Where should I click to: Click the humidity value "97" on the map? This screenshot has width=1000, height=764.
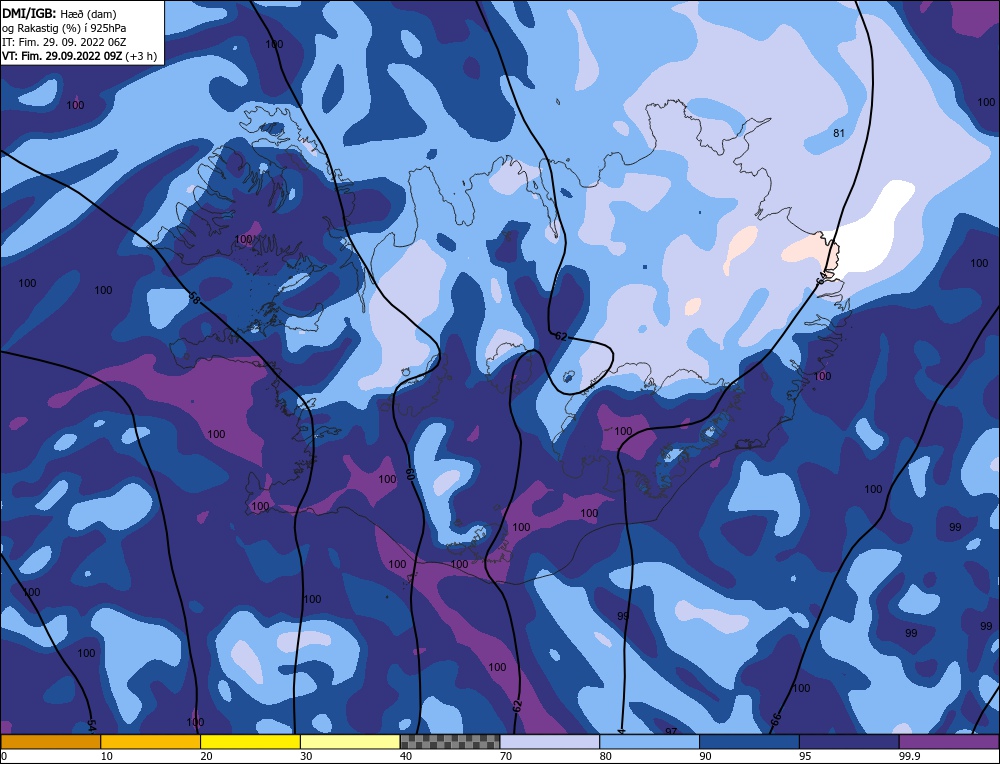671,730
